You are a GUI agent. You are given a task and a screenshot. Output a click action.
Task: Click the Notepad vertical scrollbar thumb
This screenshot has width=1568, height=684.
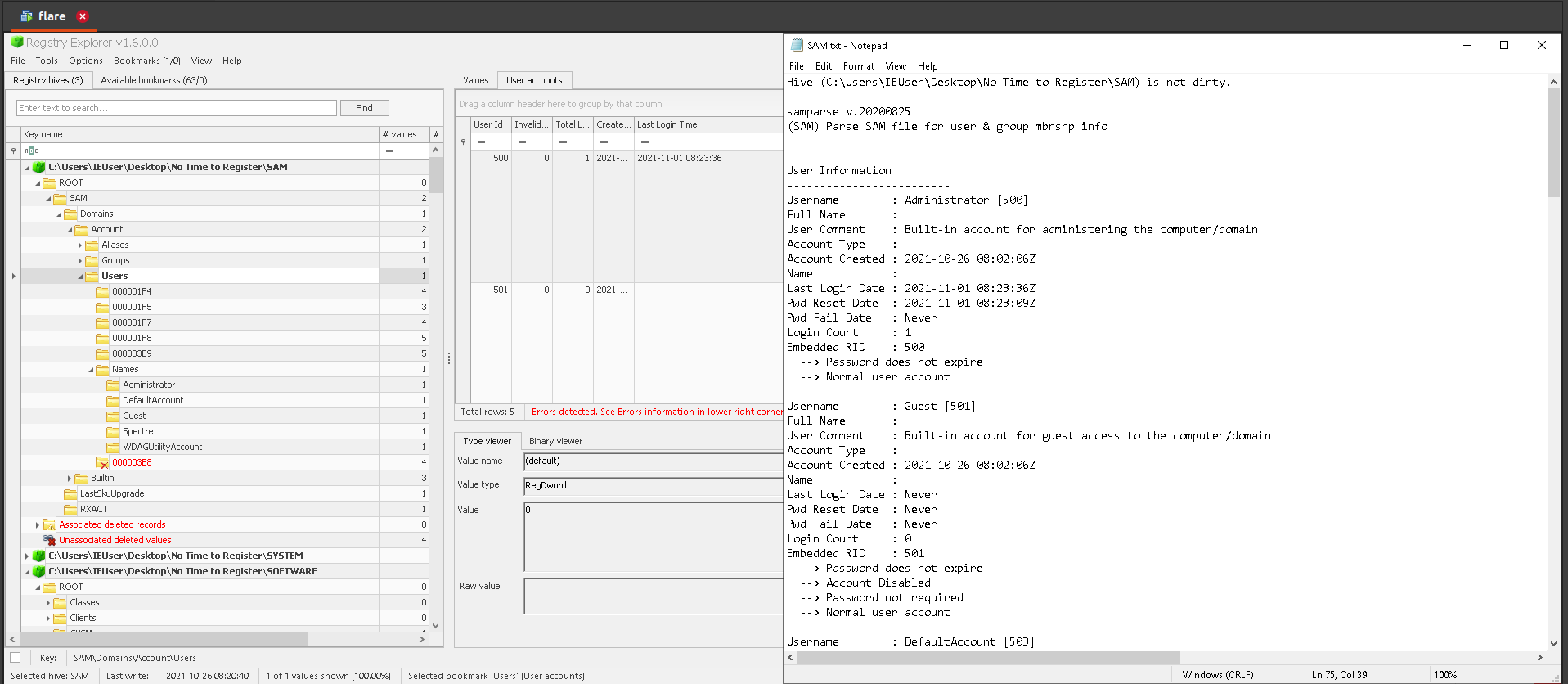point(1553,142)
